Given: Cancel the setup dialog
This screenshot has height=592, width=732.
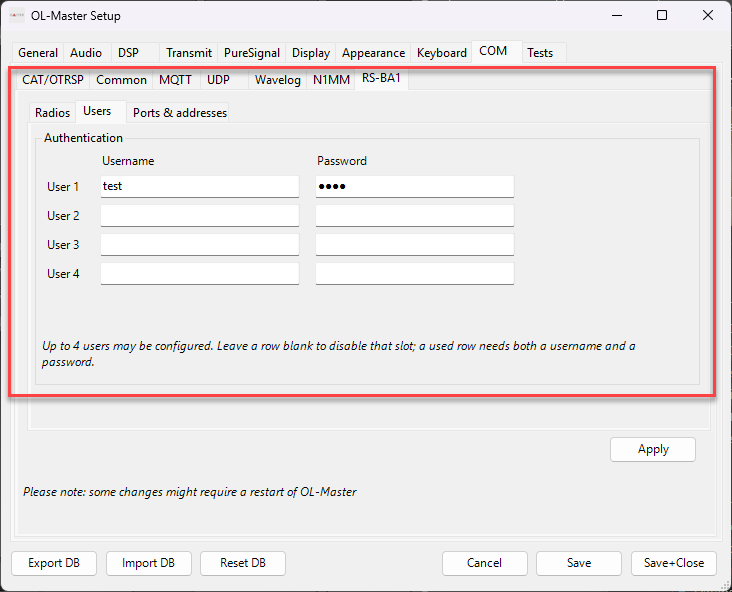Looking at the screenshot, I should click(x=485, y=563).
